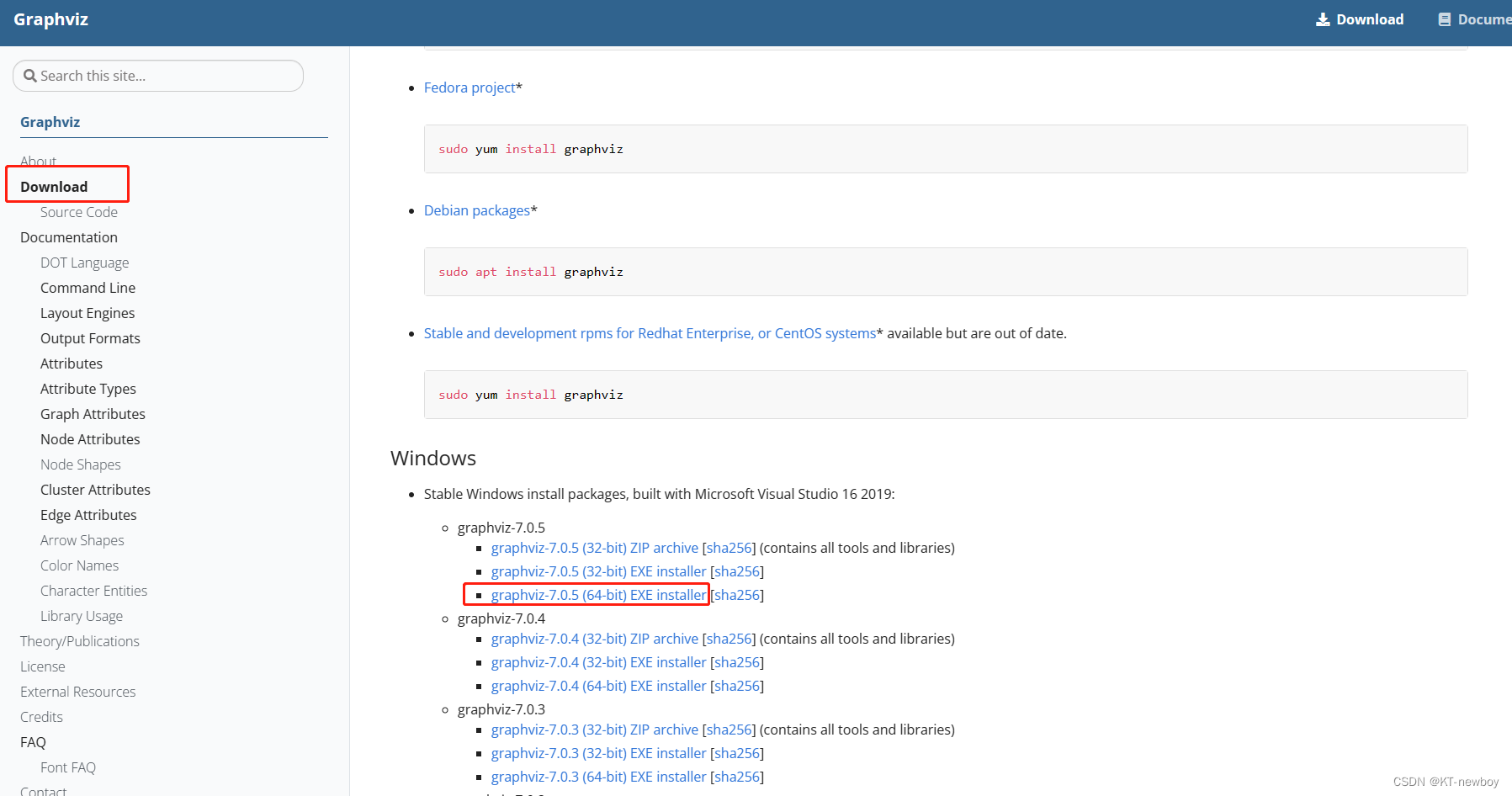This screenshot has width=1512, height=796.
Task: Open External Resources in sidebar
Action: pyautogui.click(x=78, y=692)
